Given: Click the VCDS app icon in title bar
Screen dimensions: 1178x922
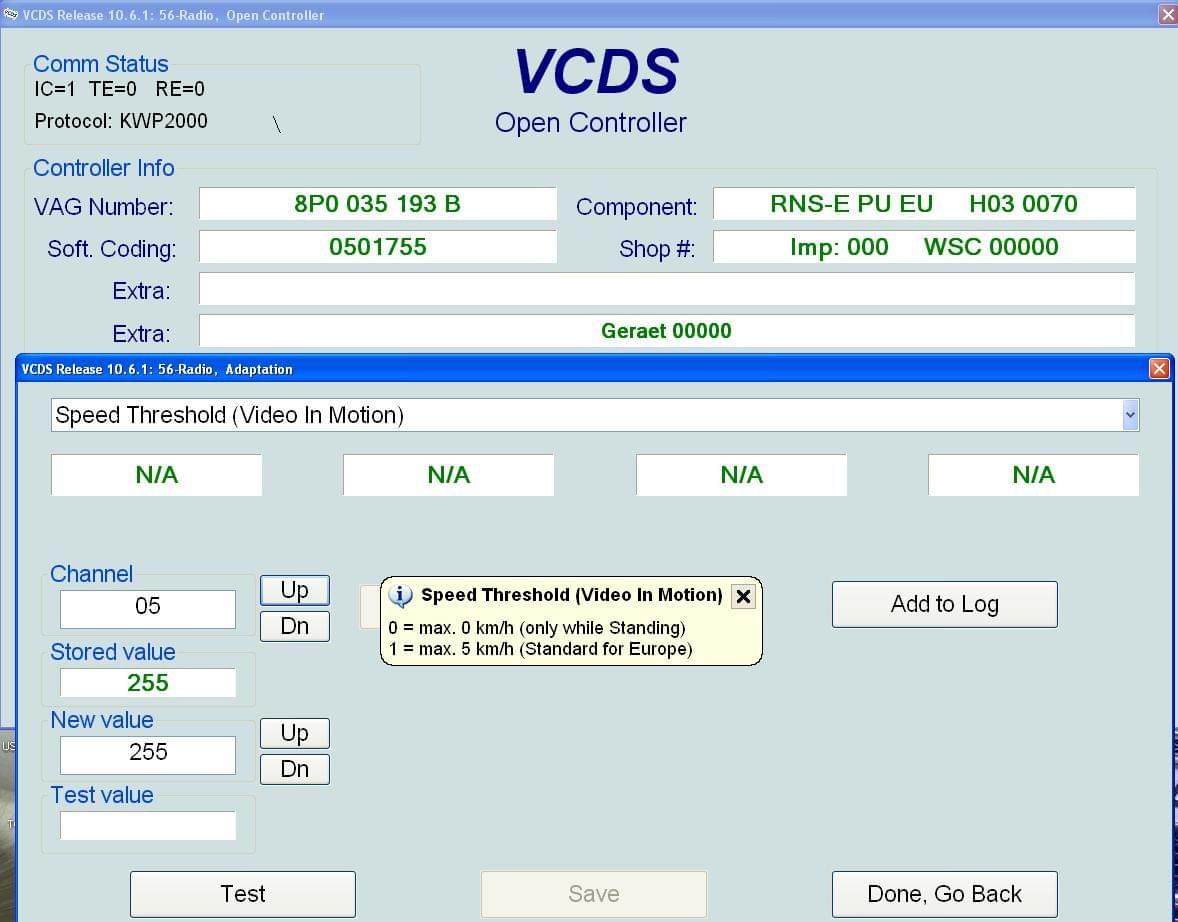Looking at the screenshot, I should 10,14.
